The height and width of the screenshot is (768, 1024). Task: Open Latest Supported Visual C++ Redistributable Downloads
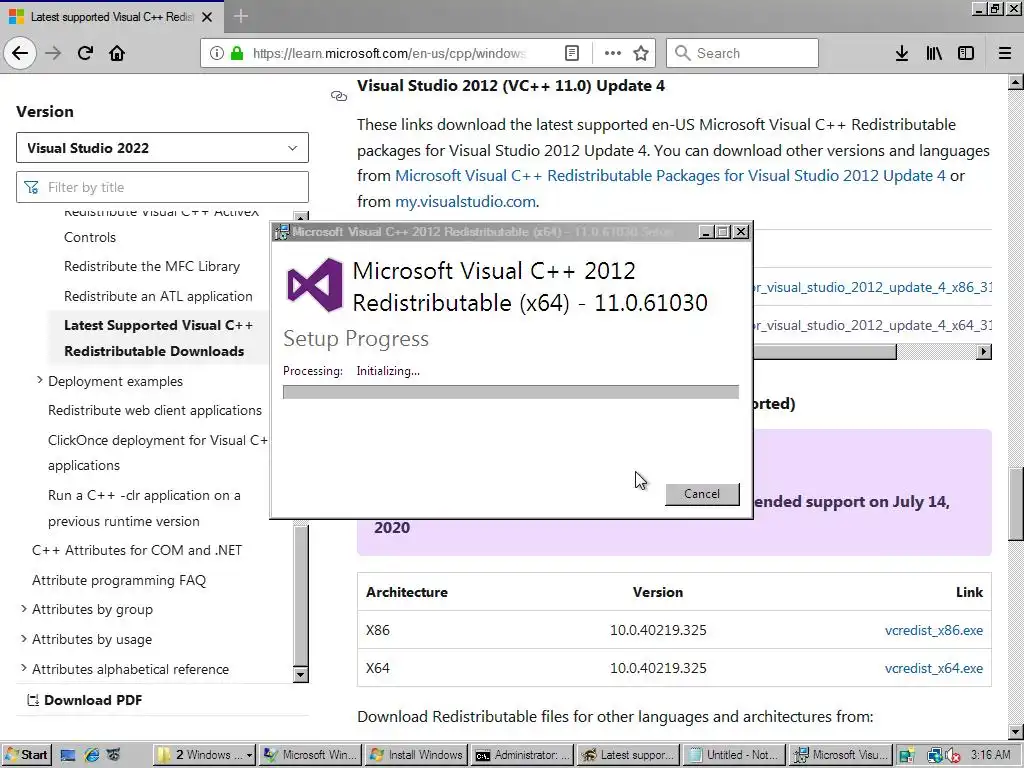point(158,338)
